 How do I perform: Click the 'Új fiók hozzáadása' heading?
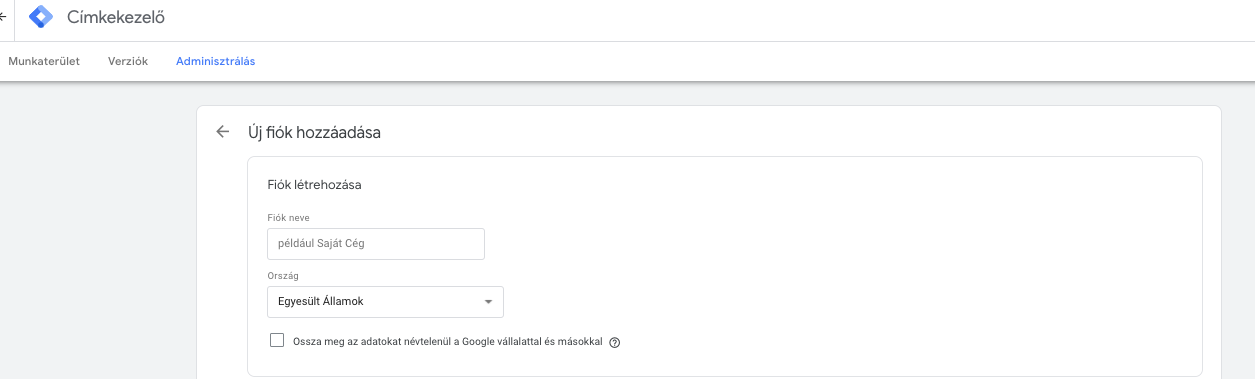pos(314,132)
